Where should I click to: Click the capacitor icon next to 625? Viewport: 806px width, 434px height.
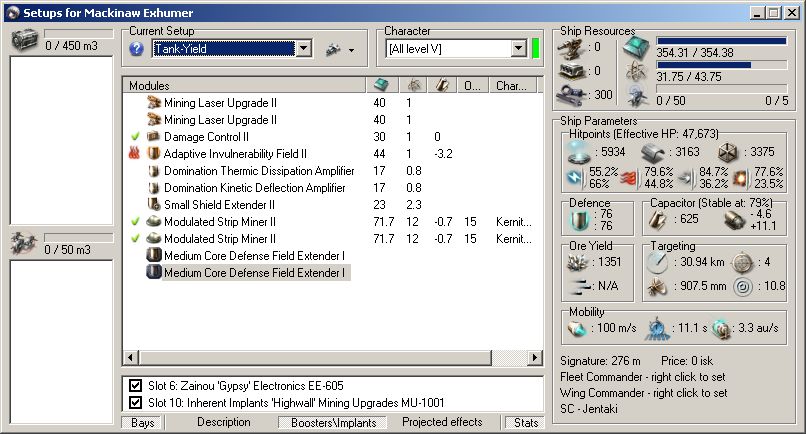[x=657, y=220]
